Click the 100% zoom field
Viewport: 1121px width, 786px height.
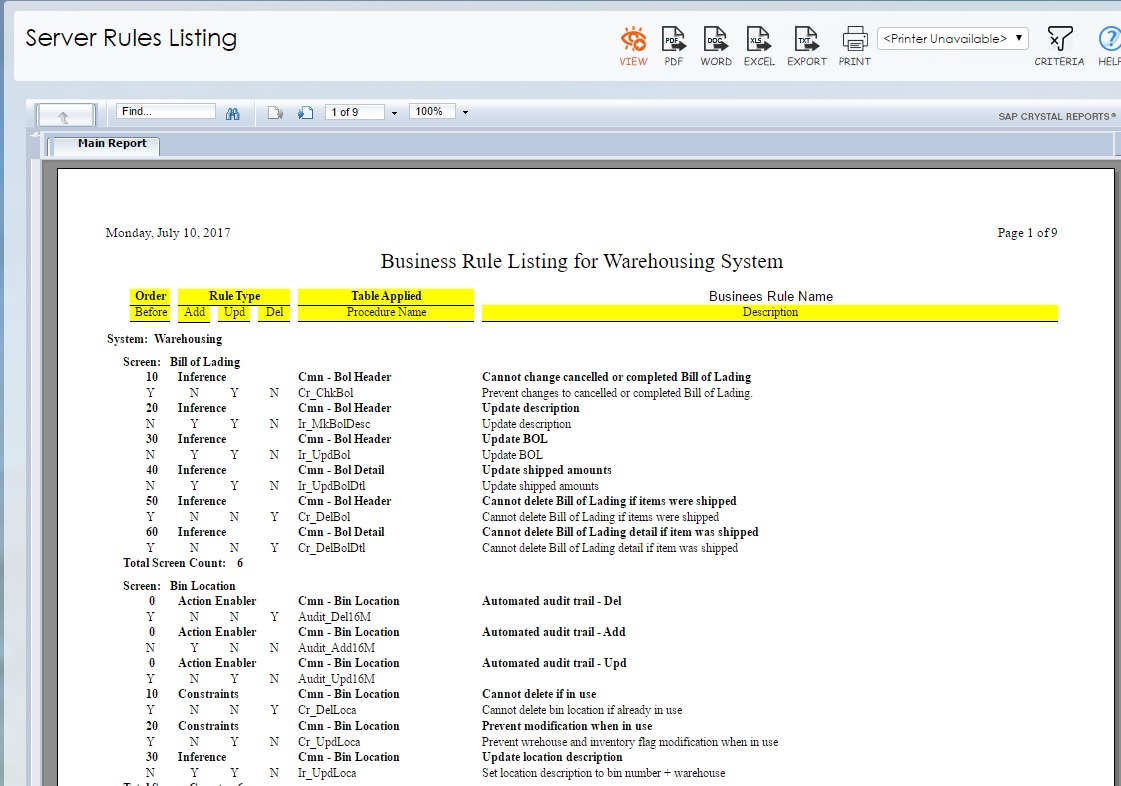(x=432, y=112)
